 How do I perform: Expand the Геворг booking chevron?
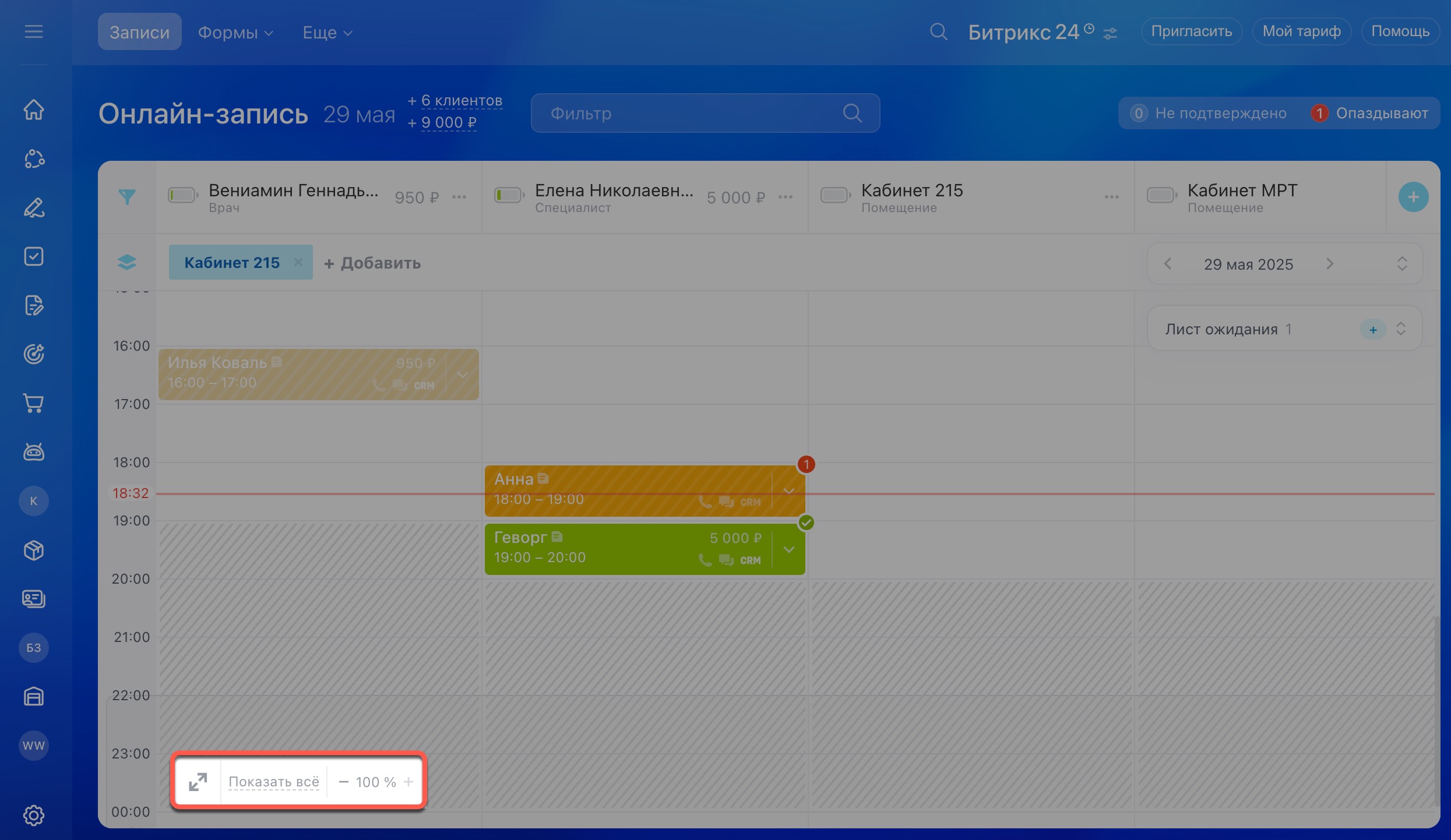click(x=789, y=549)
